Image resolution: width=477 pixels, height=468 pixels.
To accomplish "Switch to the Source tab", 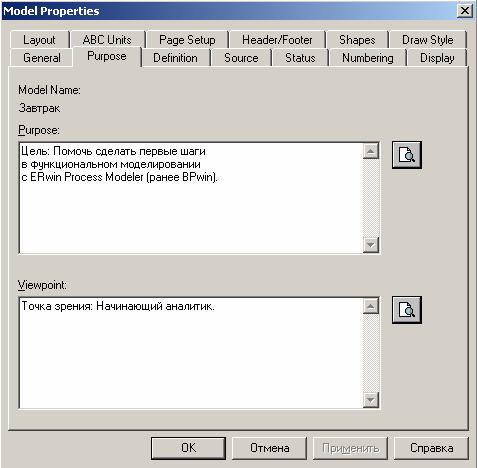I will [x=241, y=58].
